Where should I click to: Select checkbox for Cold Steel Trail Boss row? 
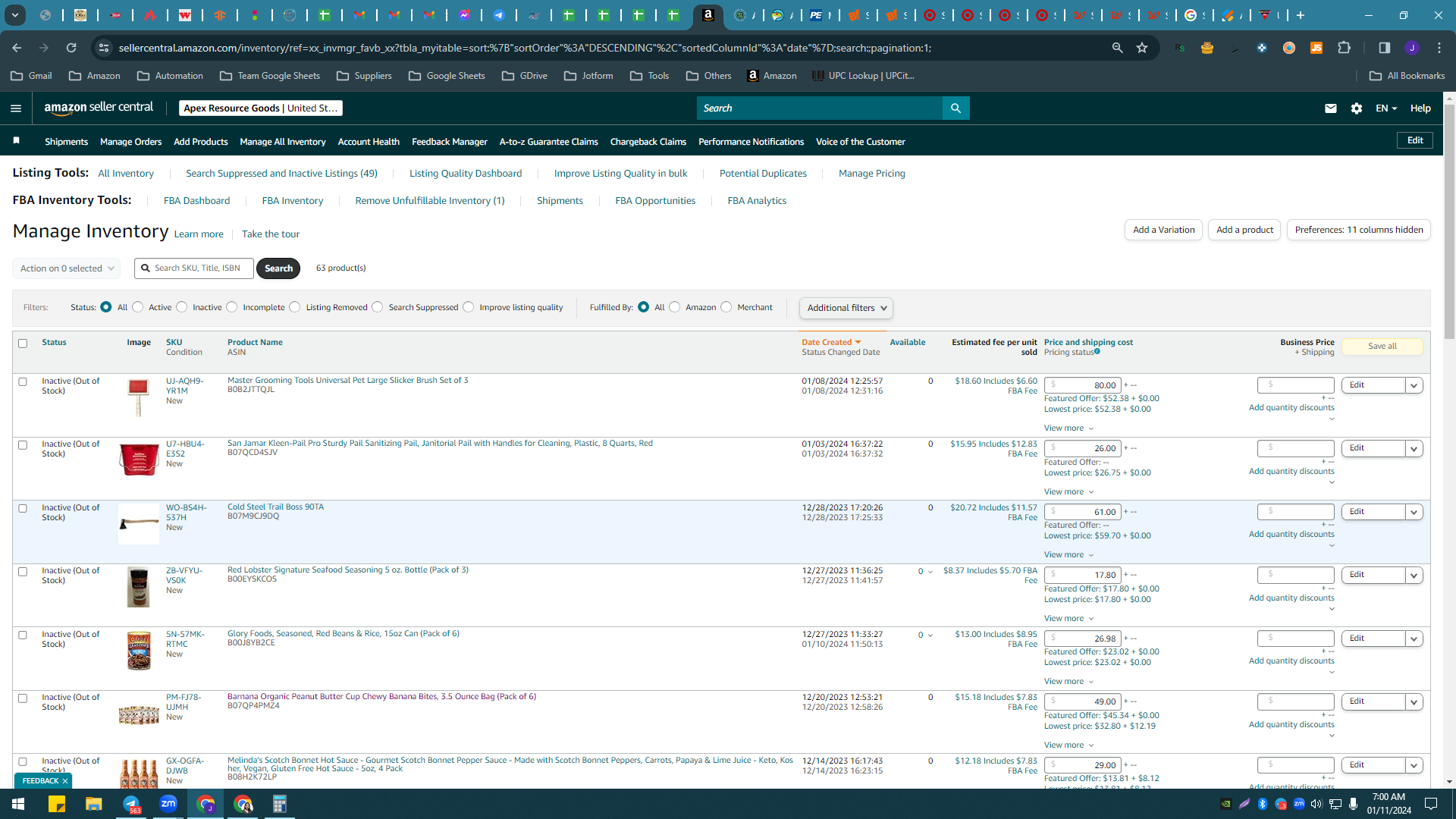coord(23,509)
